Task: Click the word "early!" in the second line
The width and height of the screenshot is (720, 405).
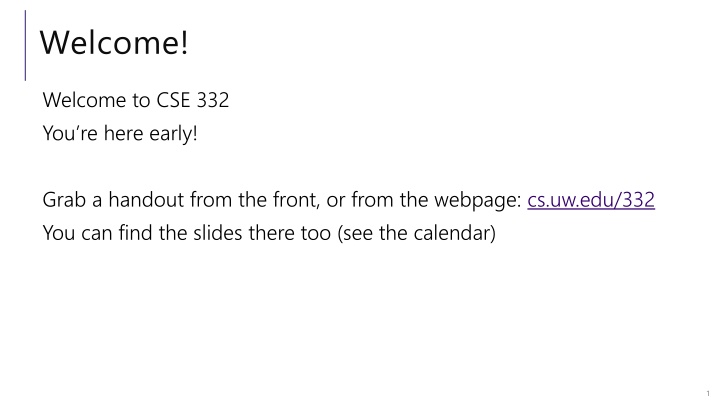Action: click(173, 134)
